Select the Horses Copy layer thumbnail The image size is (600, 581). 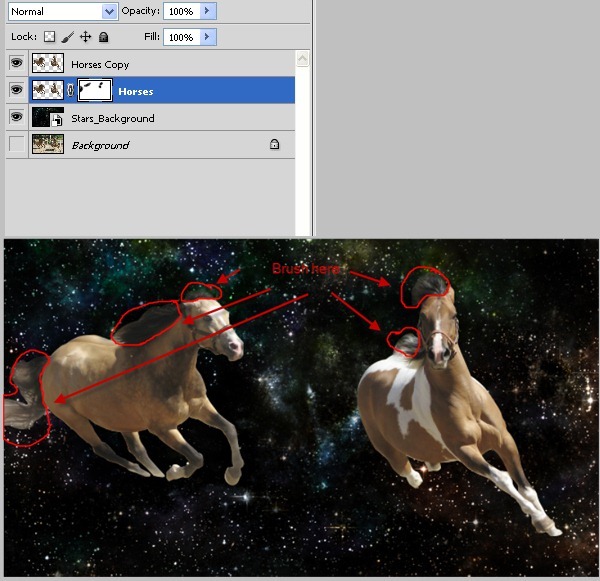click(48, 63)
